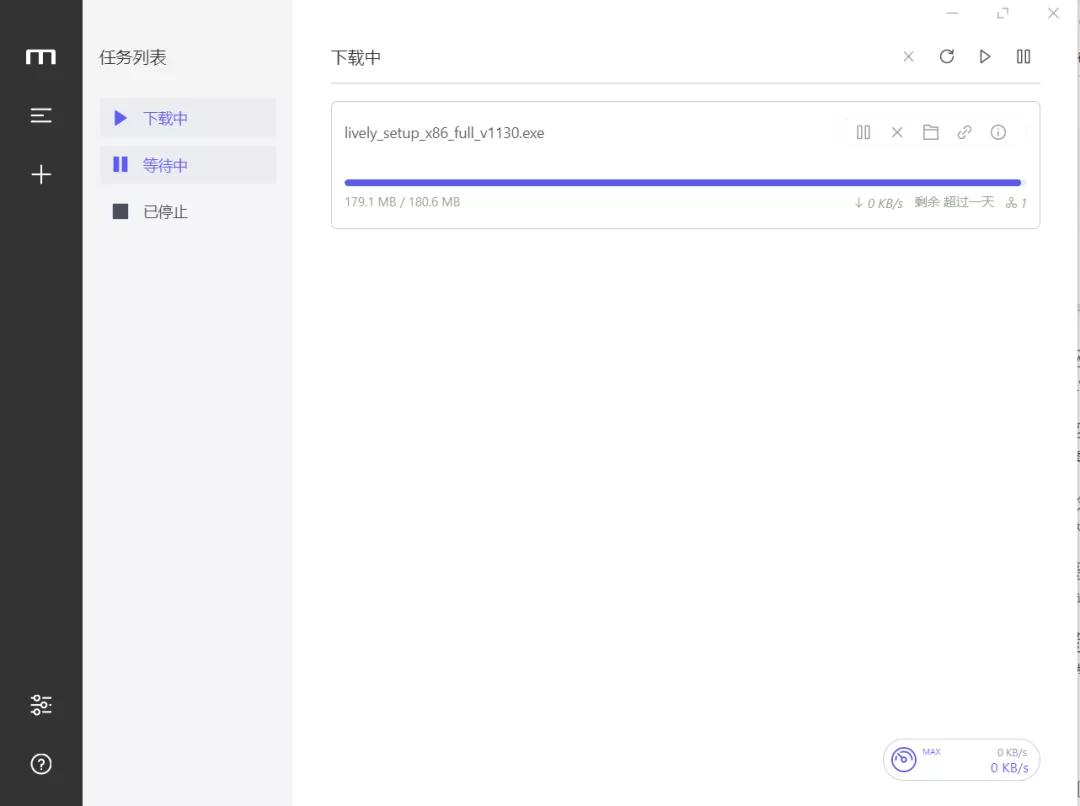Open the task list menu icon

pyautogui.click(x=41, y=116)
